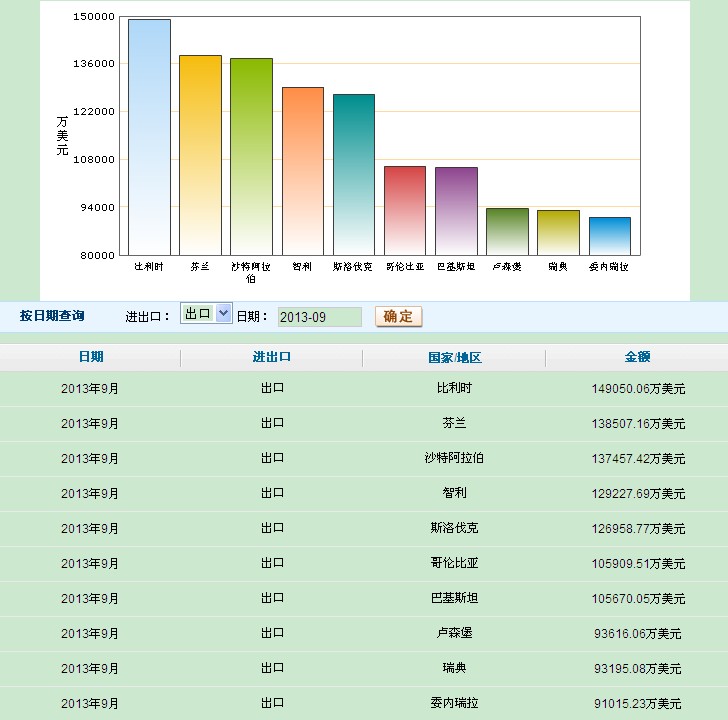Click the orange 智利 chart bar
The width and height of the screenshot is (728, 720).
[303, 171]
